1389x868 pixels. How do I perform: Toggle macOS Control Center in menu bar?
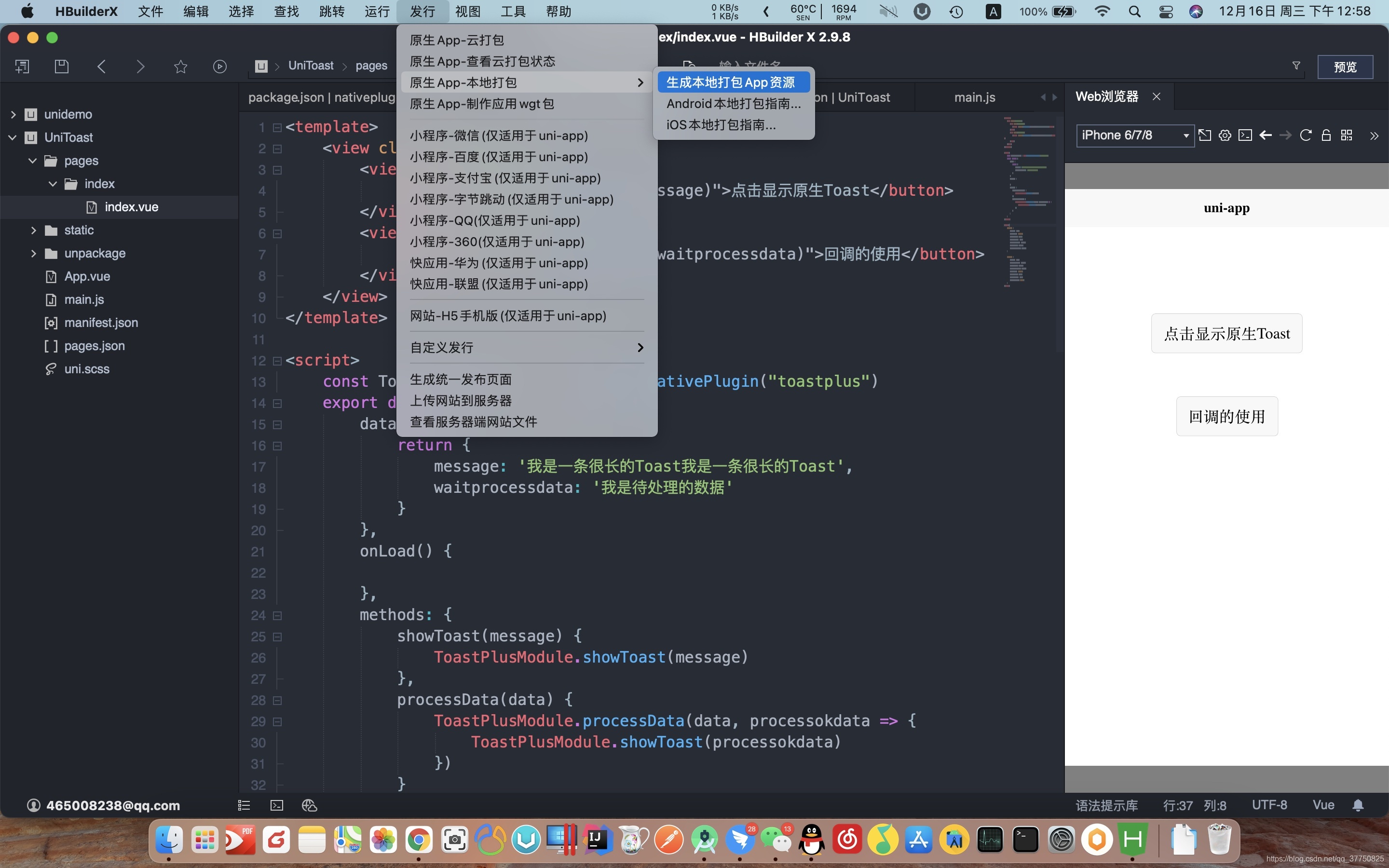coord(1166,12)
